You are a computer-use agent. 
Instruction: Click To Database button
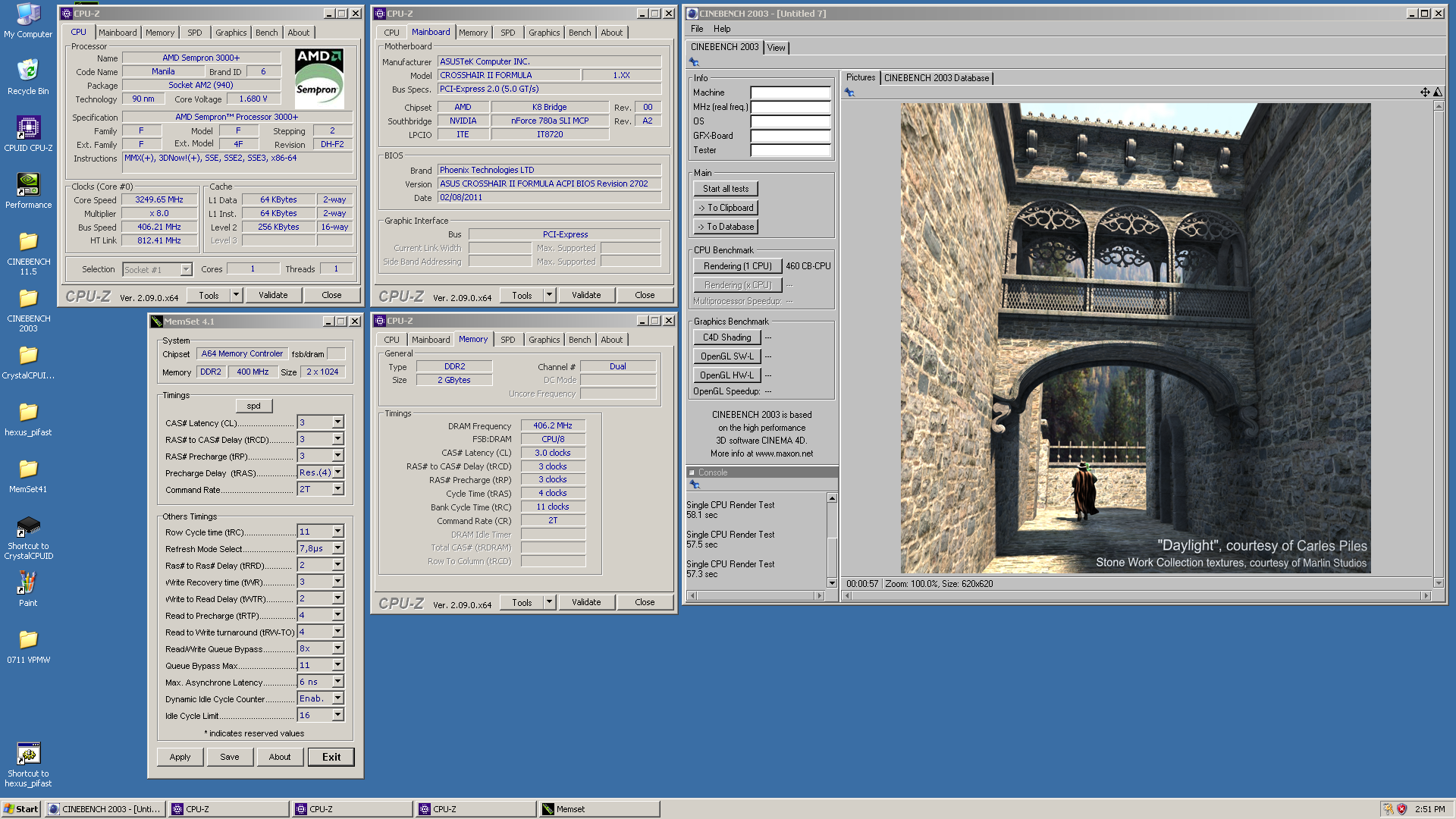coord(725,227)
